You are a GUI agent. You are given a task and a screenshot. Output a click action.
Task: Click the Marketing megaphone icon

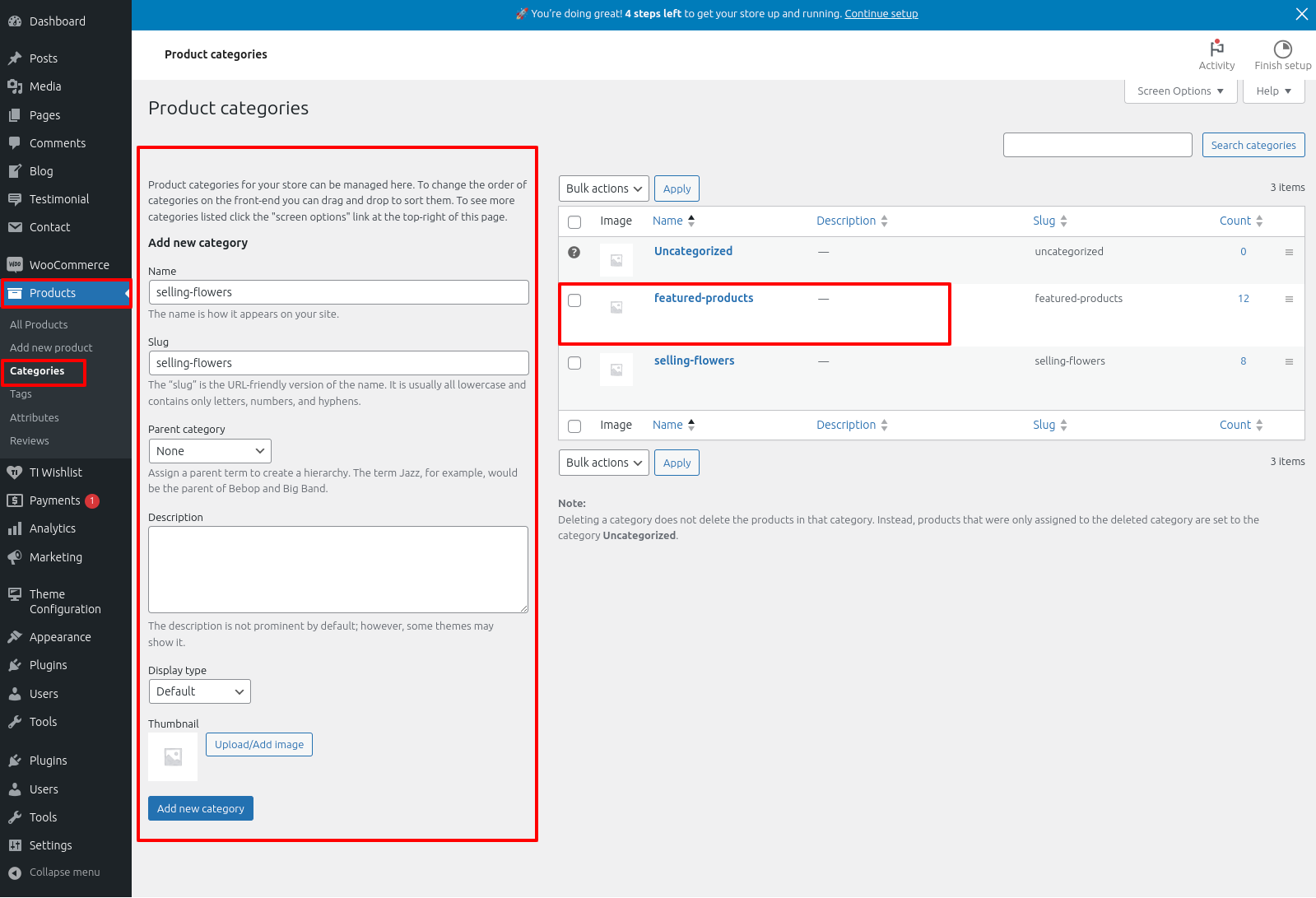coord(15,557)
